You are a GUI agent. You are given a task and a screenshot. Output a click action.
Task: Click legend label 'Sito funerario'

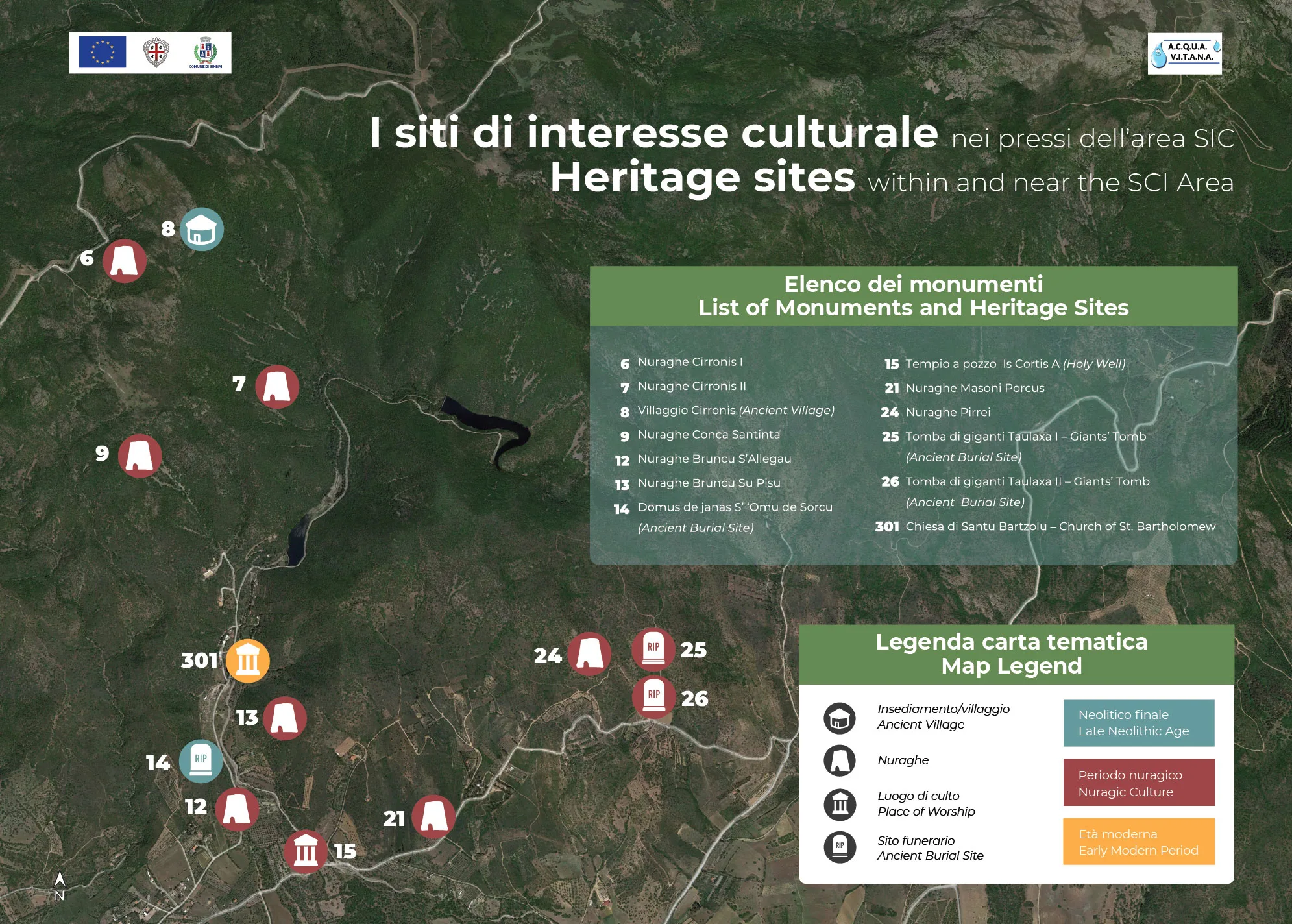(x=916, y=840)
